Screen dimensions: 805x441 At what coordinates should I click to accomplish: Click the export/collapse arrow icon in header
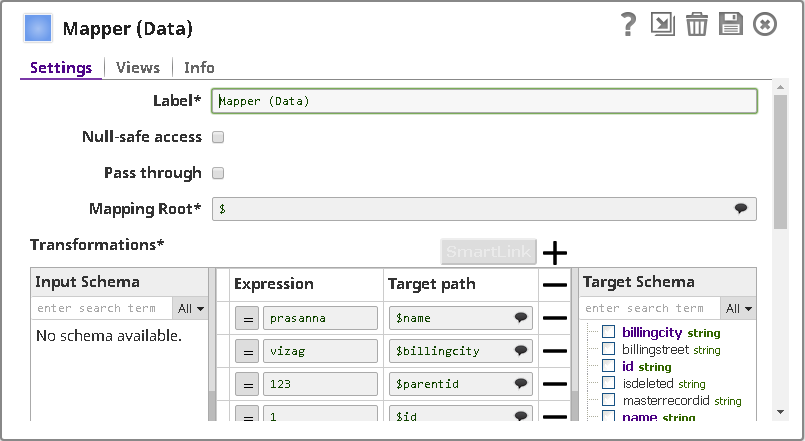pyautogui.click(x=663, y=24)
